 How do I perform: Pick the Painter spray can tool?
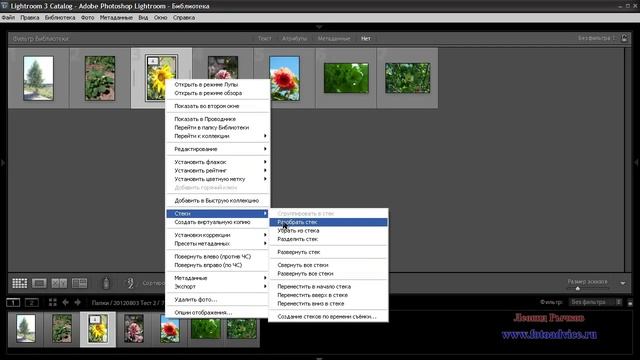(x=106, y=283)
